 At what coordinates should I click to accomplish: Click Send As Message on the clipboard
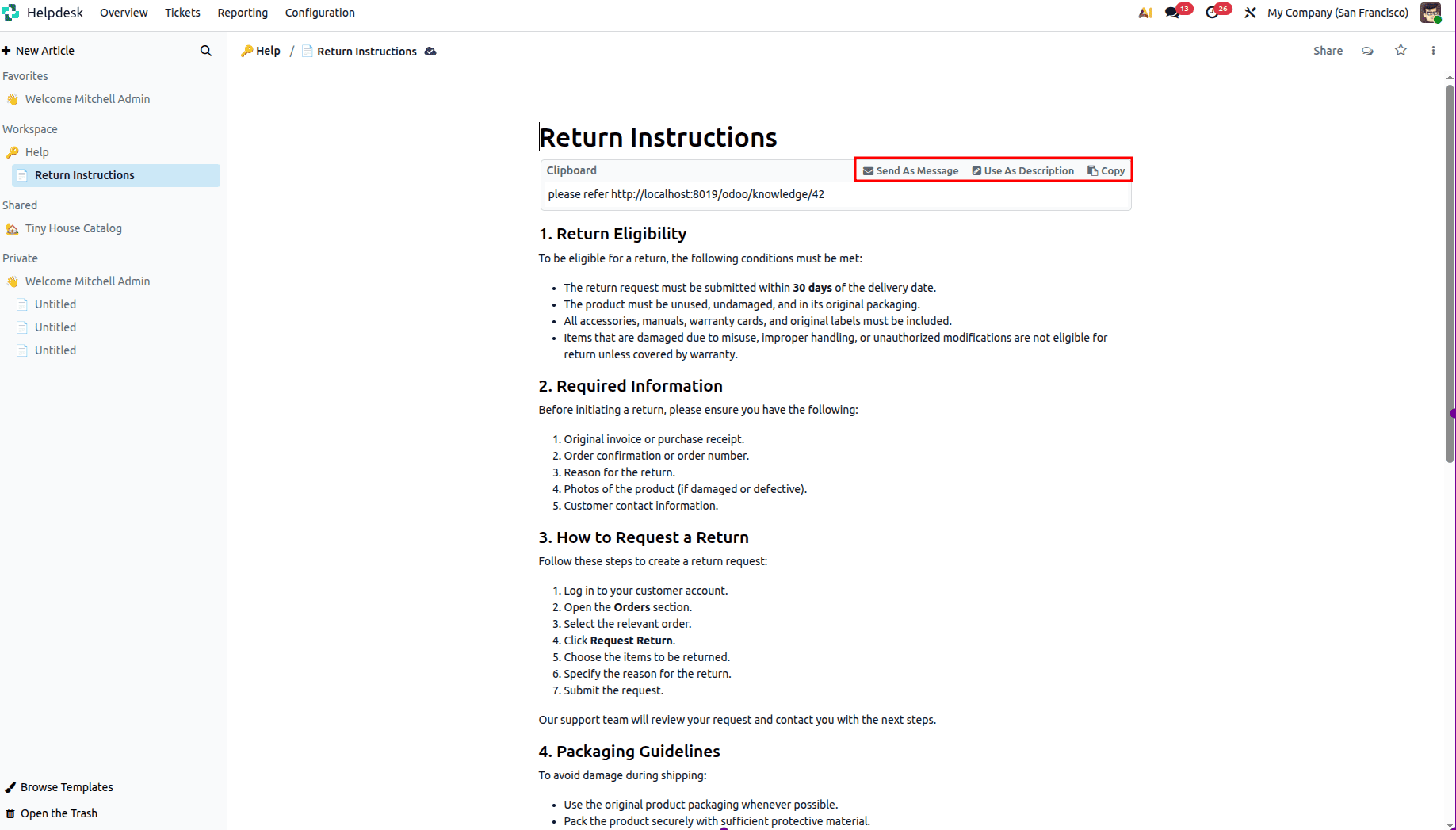click(911, 170)
